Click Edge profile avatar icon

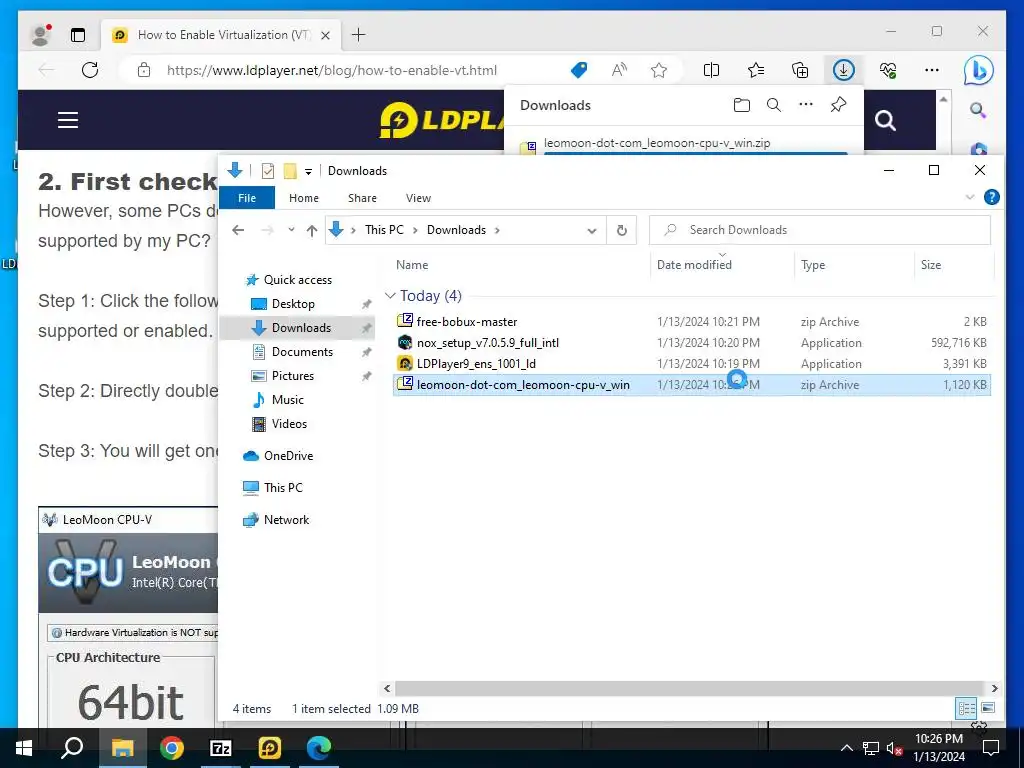click(41, 35)
